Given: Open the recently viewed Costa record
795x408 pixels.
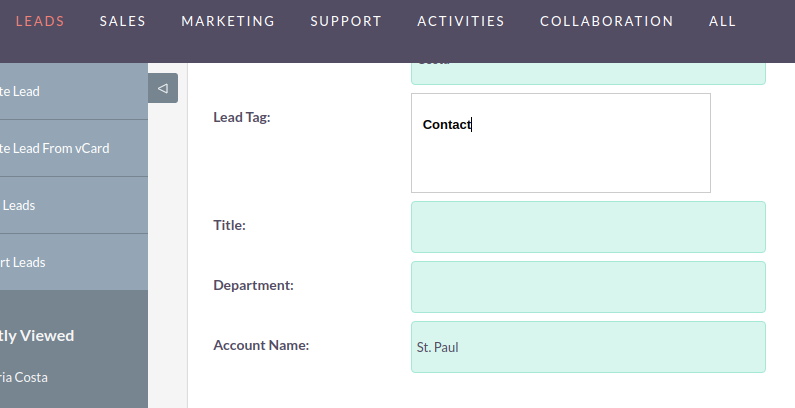Looking at the screenshot, I should (24, 378).
